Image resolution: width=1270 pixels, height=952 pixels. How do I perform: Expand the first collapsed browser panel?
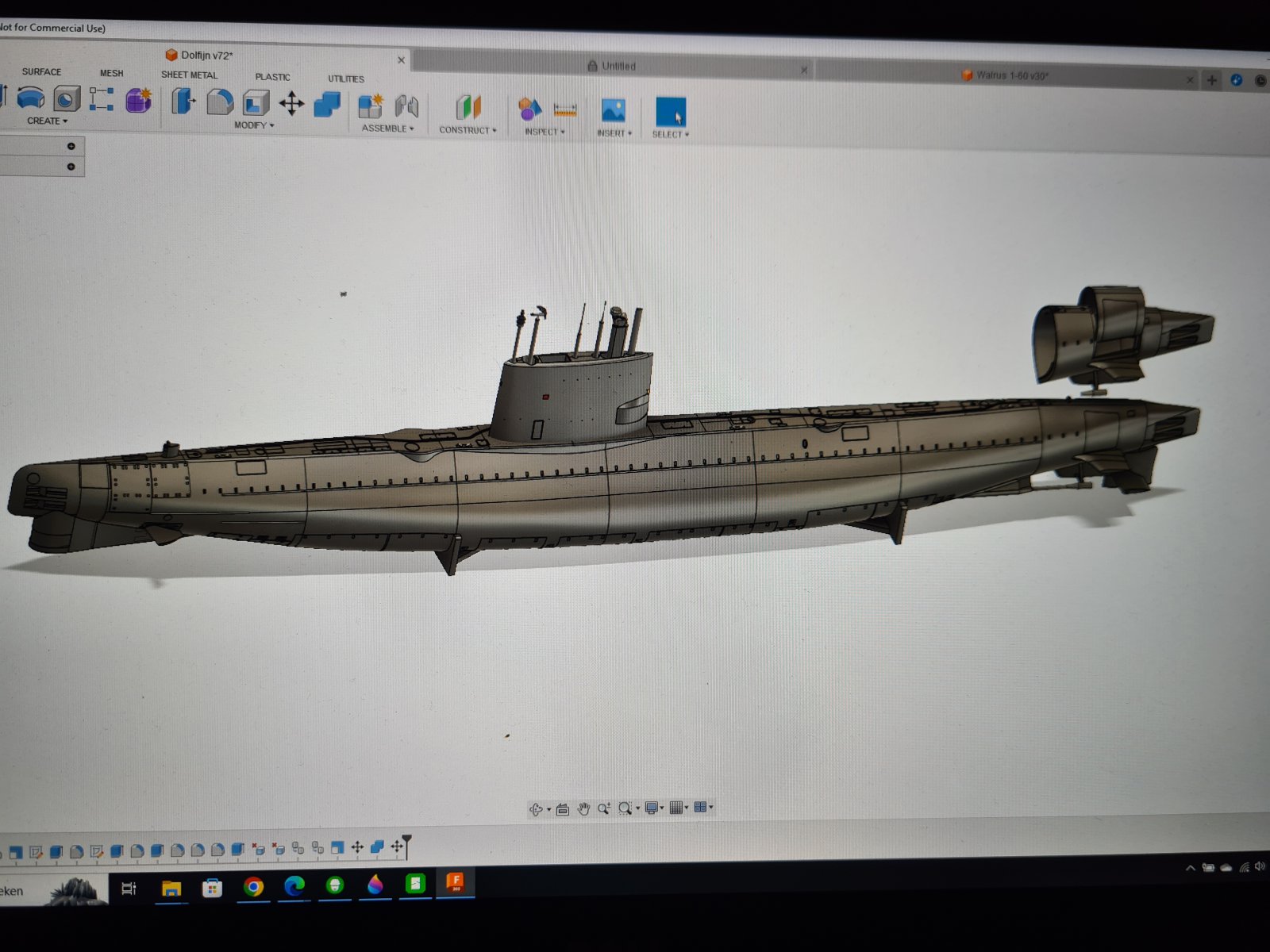[x=71, y=146]
